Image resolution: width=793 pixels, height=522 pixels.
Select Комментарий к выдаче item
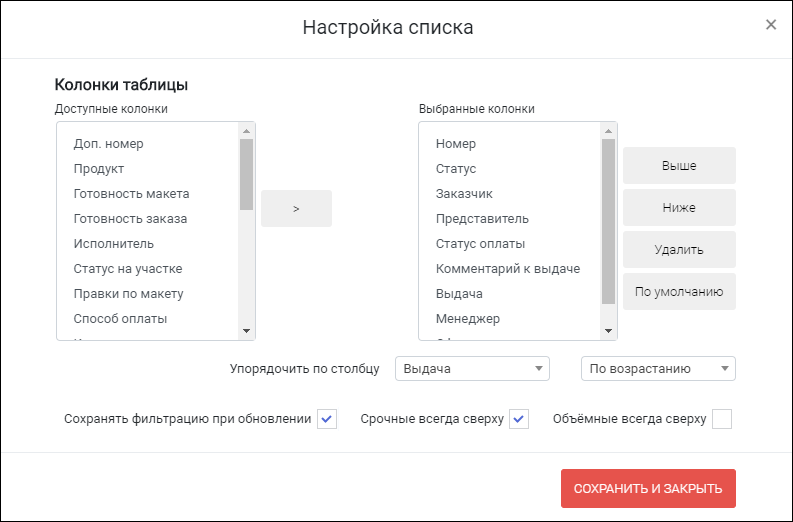tap(510, 269)
